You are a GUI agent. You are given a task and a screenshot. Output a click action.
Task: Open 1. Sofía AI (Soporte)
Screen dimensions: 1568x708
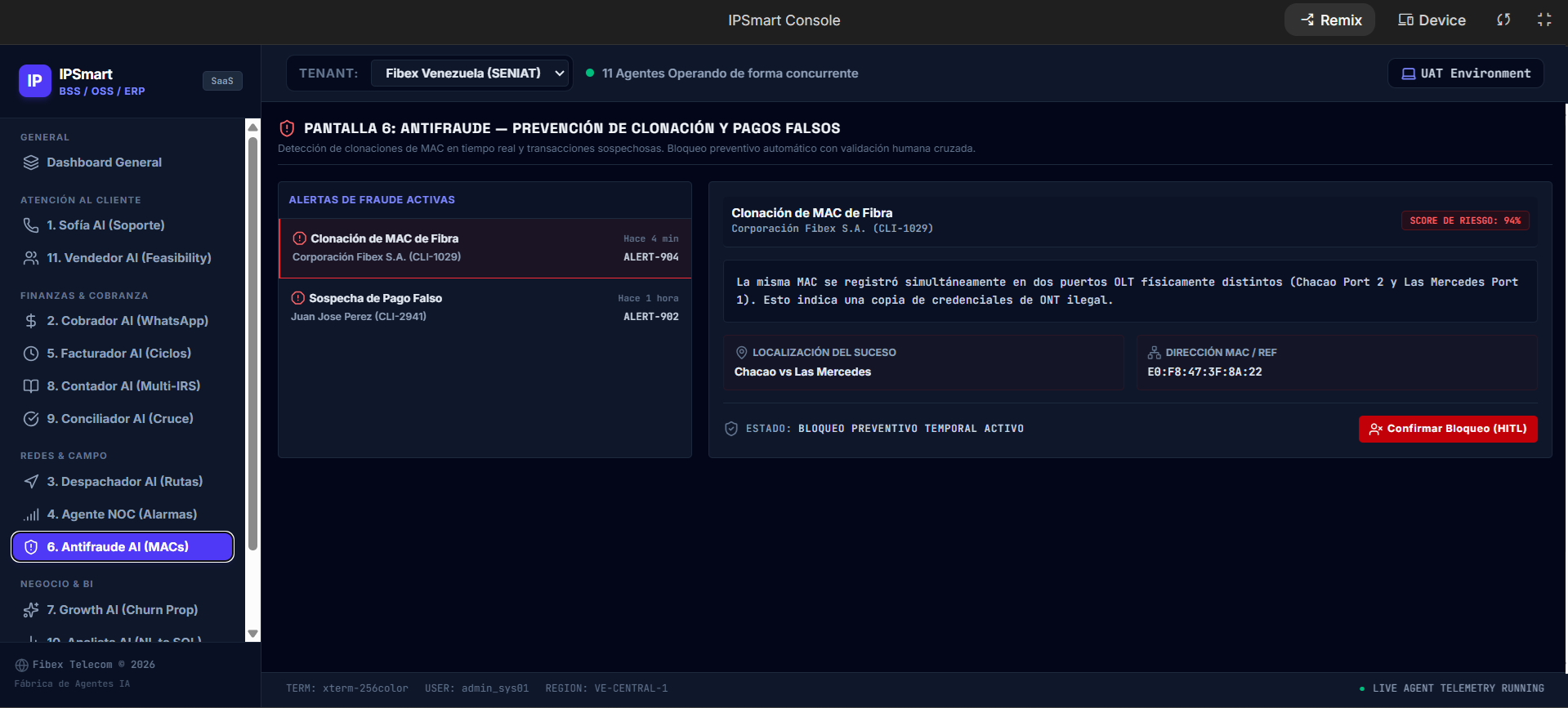tap(123, 225)
